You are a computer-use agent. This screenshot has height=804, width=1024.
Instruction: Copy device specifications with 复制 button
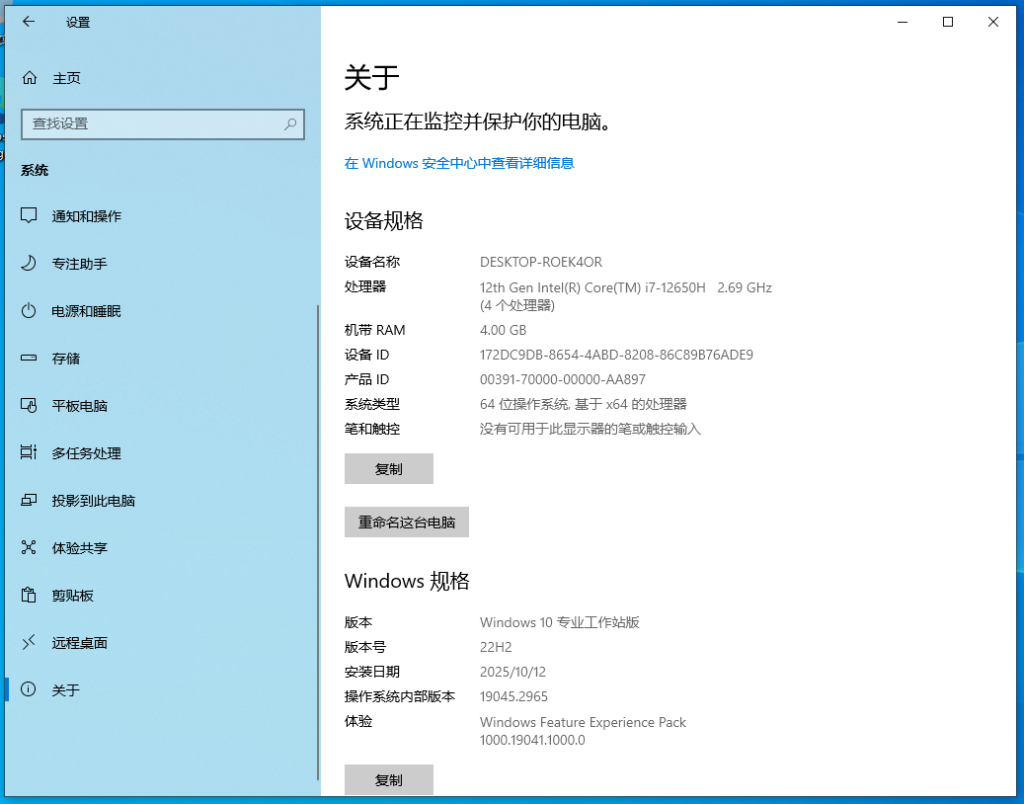388,468
